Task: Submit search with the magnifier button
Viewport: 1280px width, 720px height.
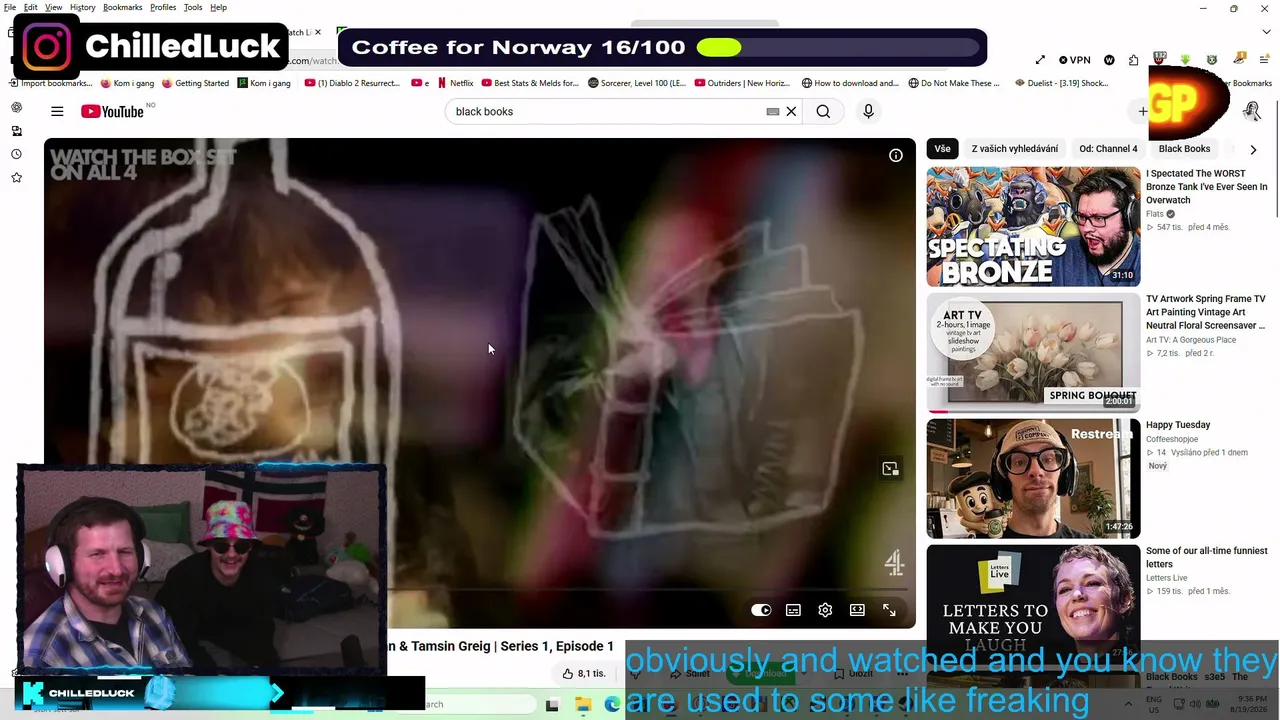Action: 823,112
